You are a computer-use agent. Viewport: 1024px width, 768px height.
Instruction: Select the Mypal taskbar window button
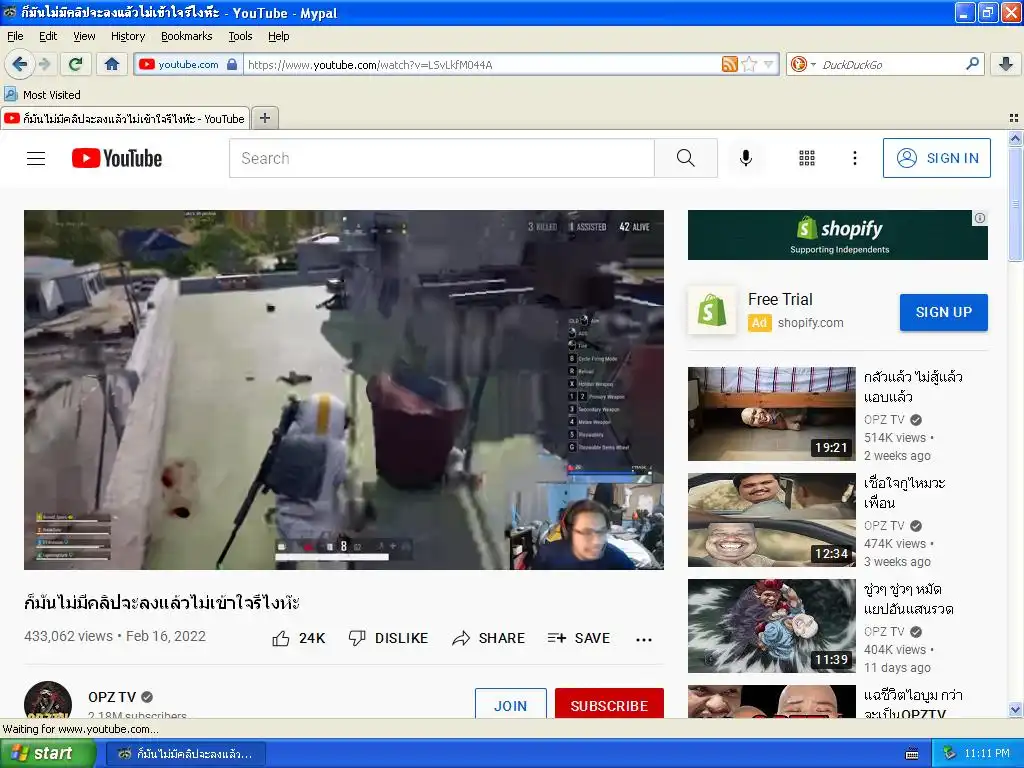(x=186, y=754)
